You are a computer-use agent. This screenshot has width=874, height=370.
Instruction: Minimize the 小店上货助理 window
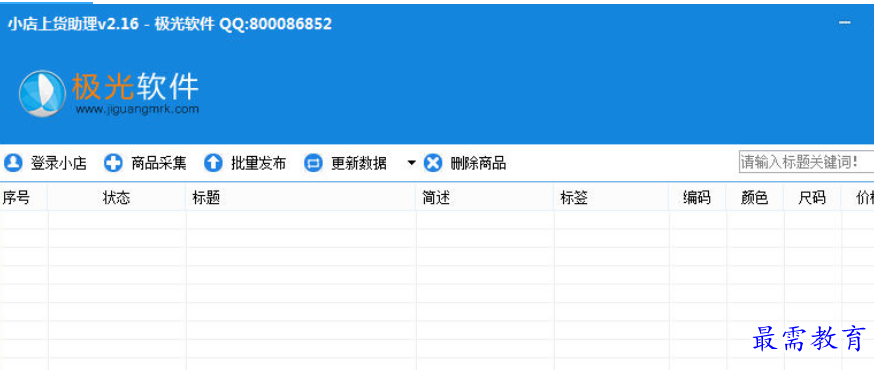pos(845,23)
